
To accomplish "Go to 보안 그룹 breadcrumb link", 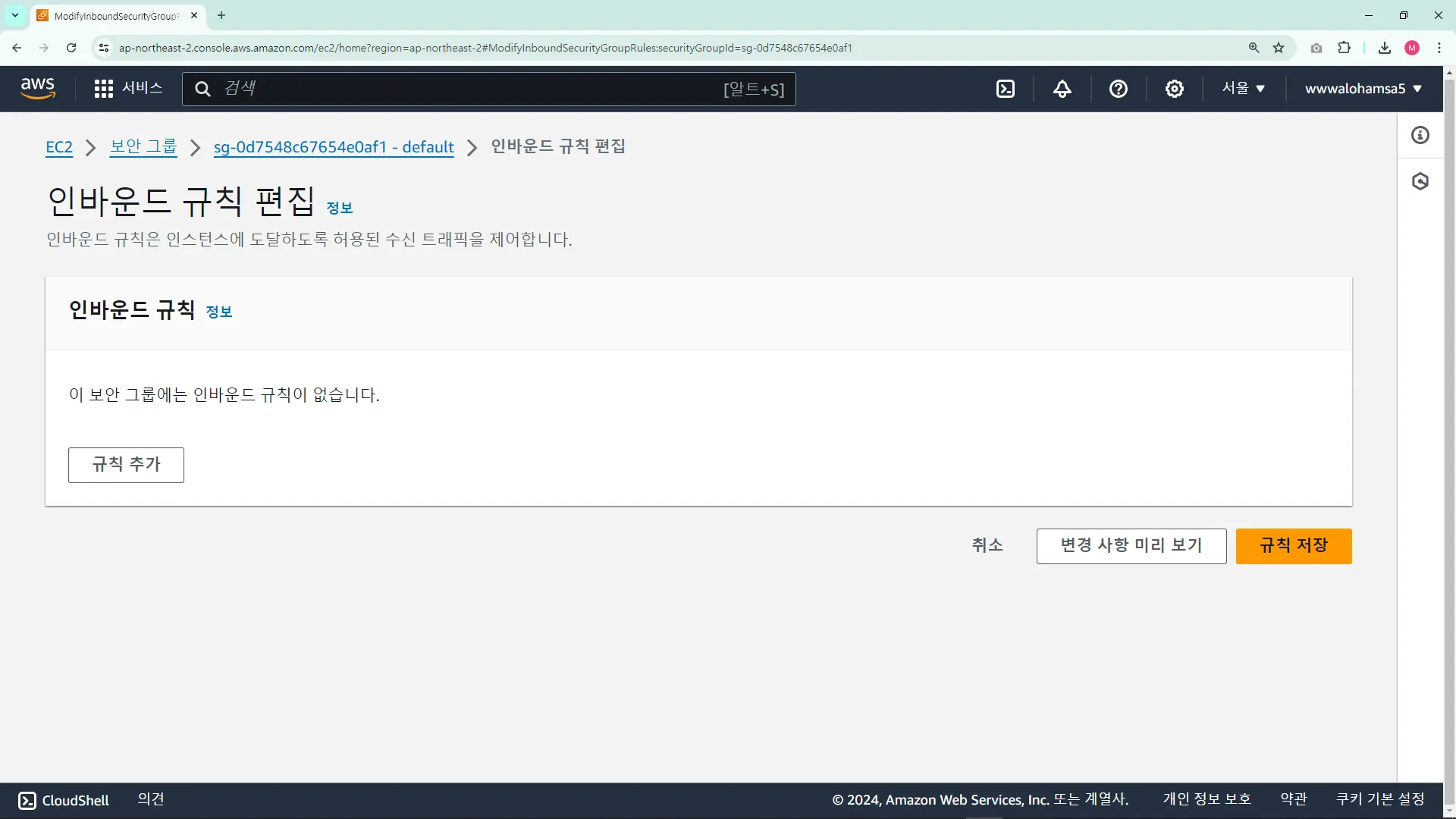I will tap(143, 146).
